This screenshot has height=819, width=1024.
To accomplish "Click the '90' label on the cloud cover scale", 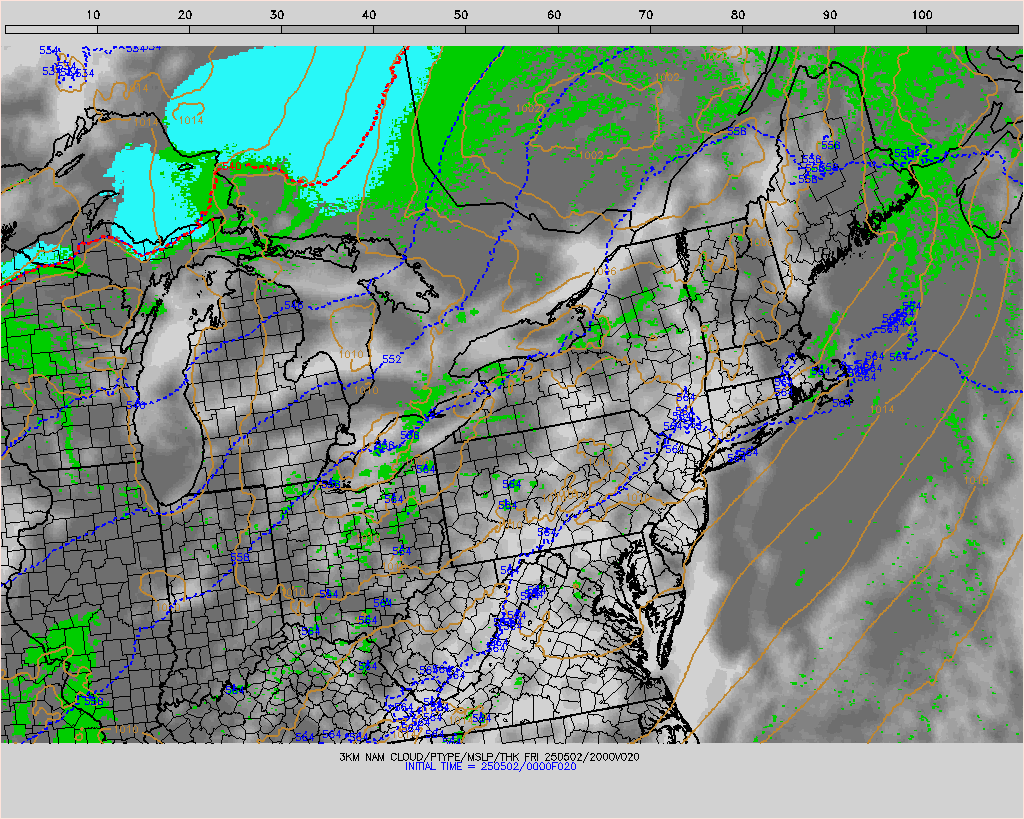I will (x=830, y=15).
